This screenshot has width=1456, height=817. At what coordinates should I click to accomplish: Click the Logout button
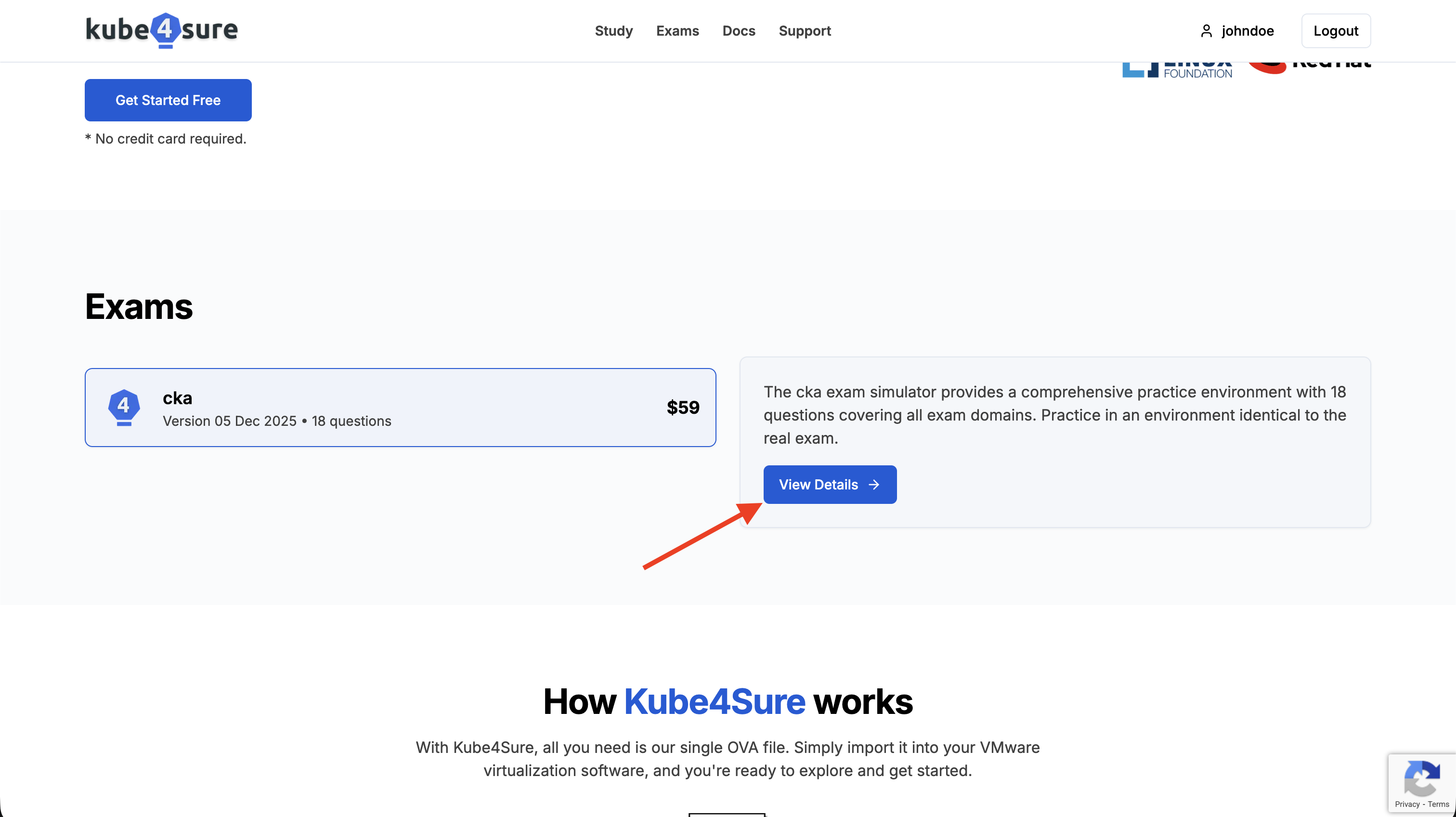pos(1336,31)
